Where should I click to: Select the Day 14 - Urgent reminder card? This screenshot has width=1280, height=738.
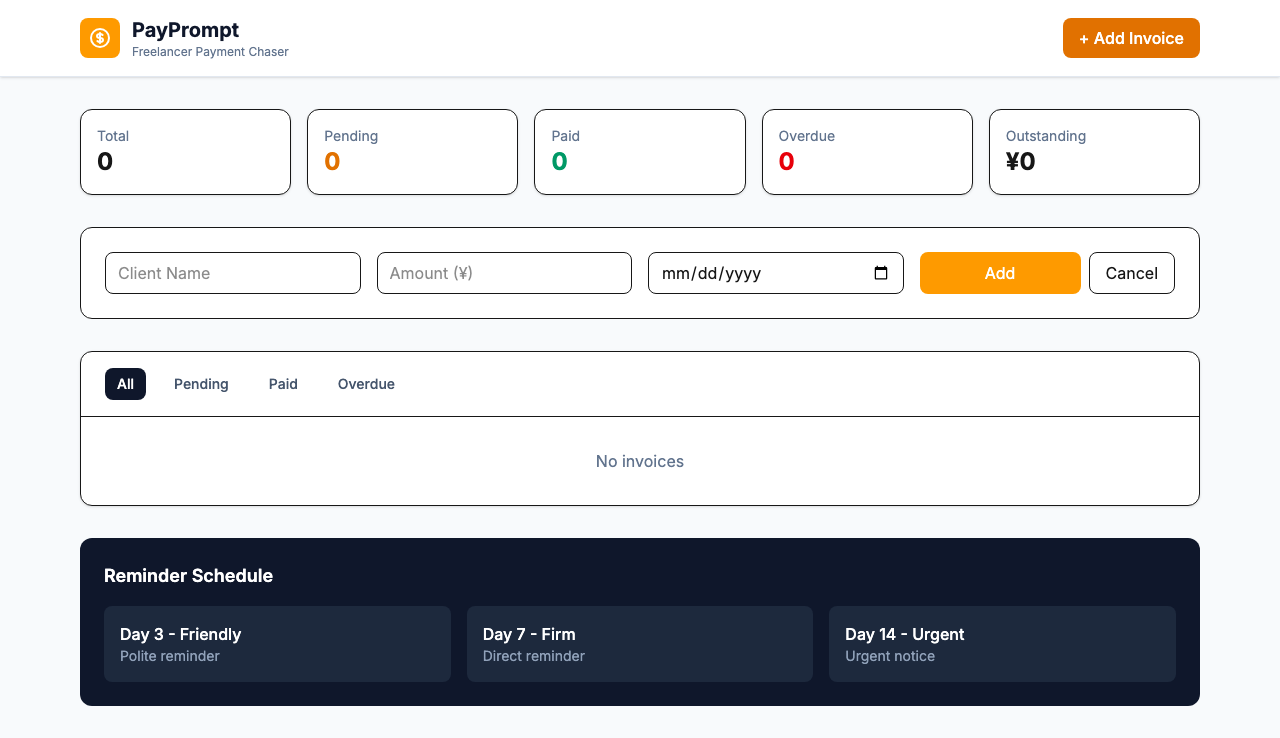[1002, 644]
